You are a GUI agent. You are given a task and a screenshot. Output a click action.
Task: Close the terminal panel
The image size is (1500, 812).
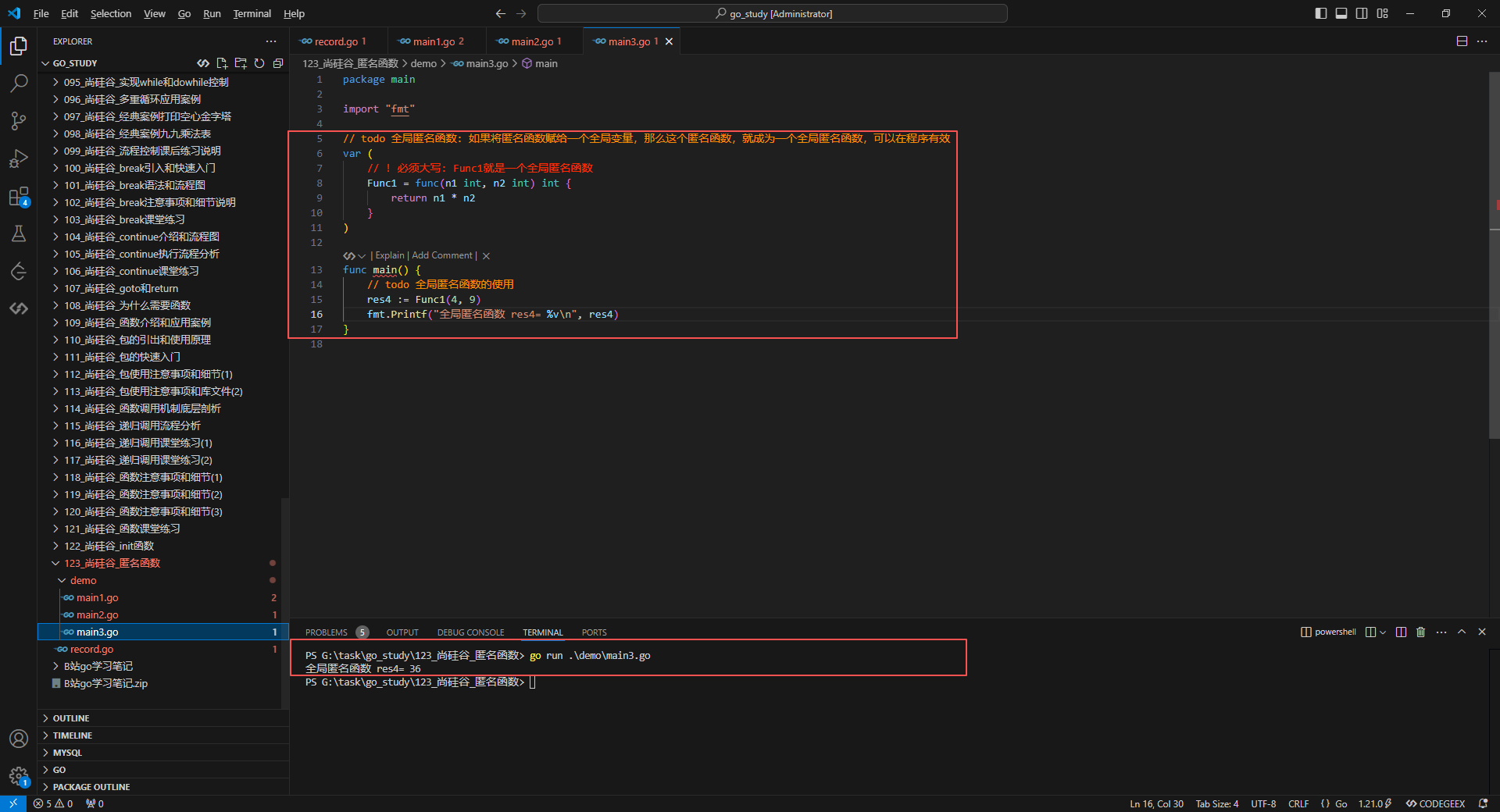(x=1482, y=632)
